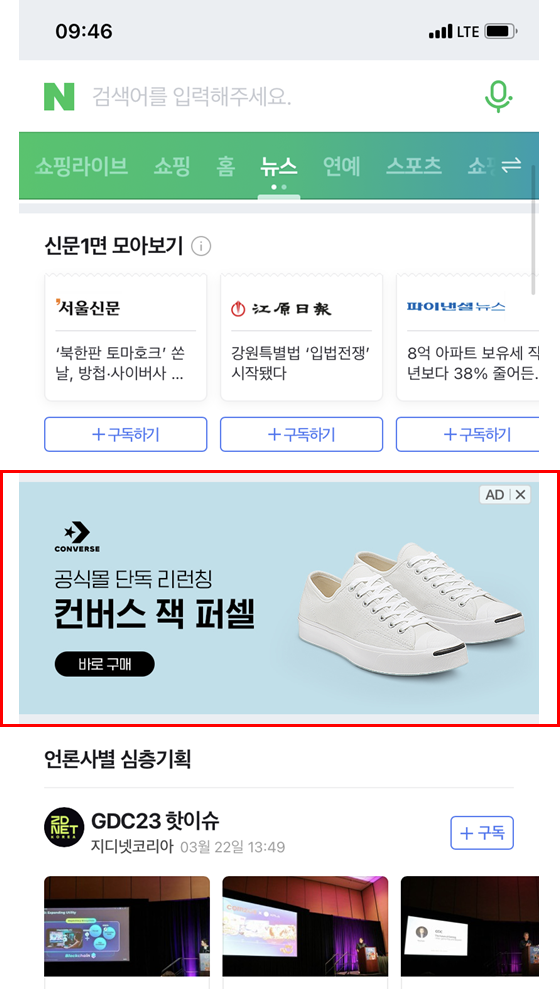The width and height of the screenshot is (560, 989).
Task: Subscribe to 서울신문 with 구독하기 button
Action: [125, 435]
